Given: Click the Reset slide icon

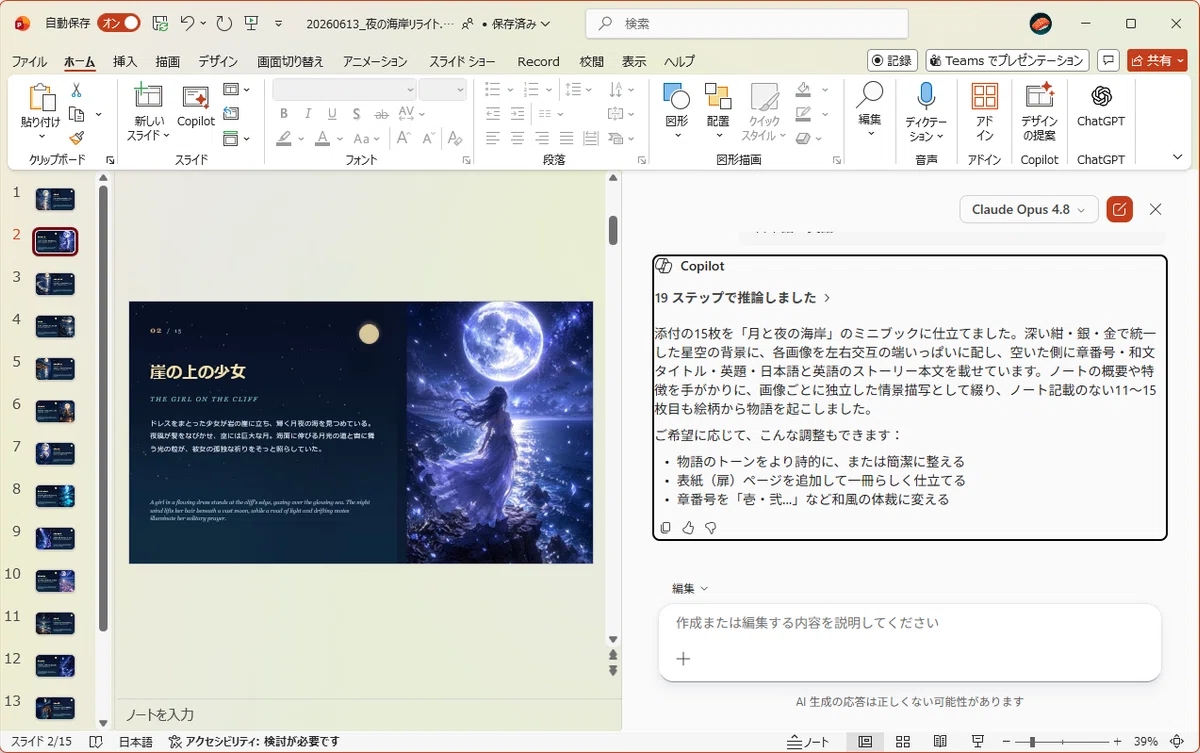Looking at the screenshot, I should [231, 114].
